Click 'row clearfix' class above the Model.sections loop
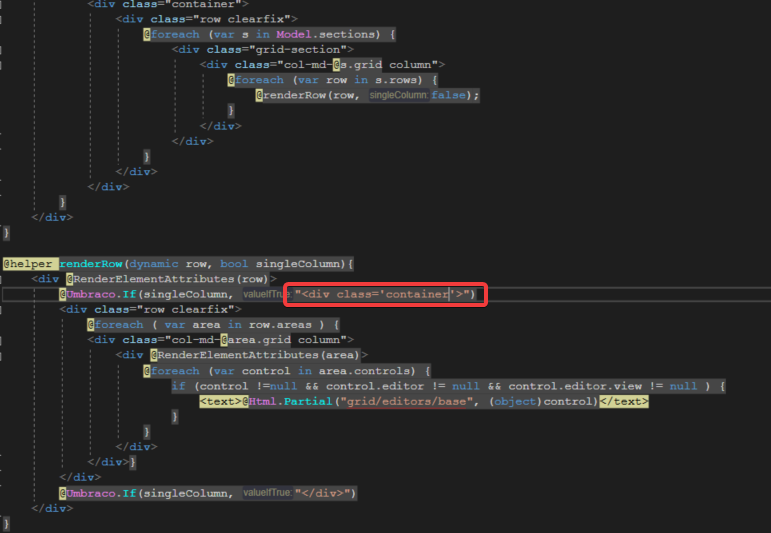 (x=241, y=19)
